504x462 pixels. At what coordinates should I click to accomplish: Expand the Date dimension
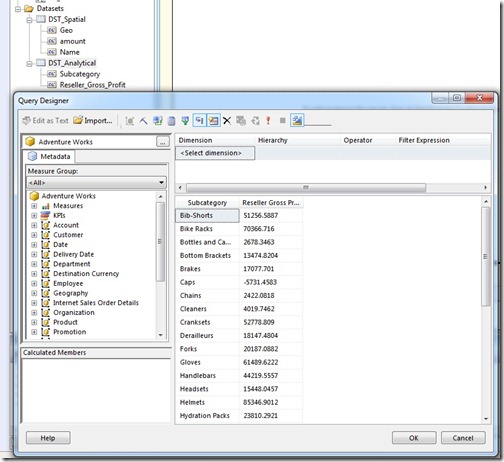[34, 245]
